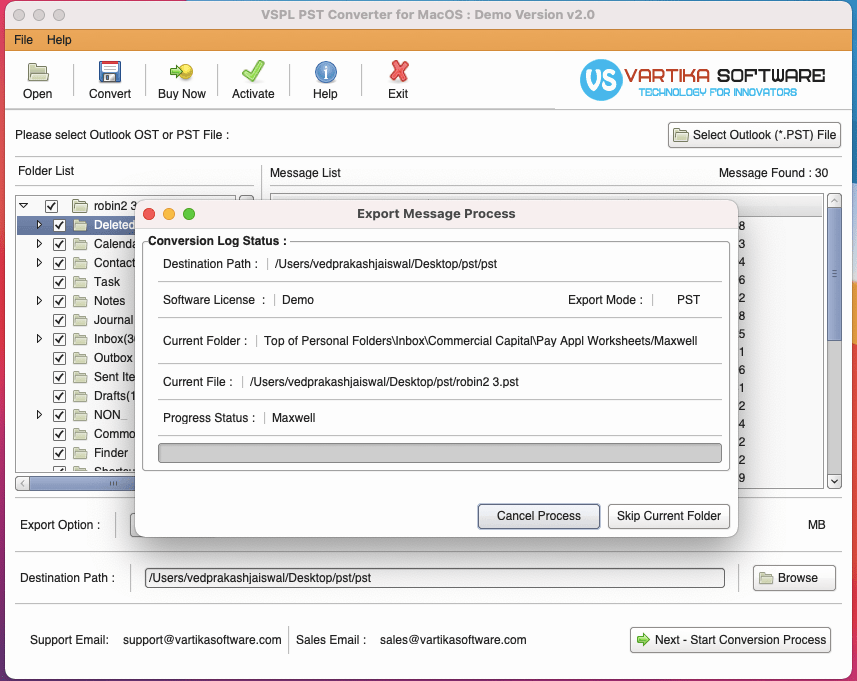Select the Task folder row
857x681 pixels.
pos(76,282)
